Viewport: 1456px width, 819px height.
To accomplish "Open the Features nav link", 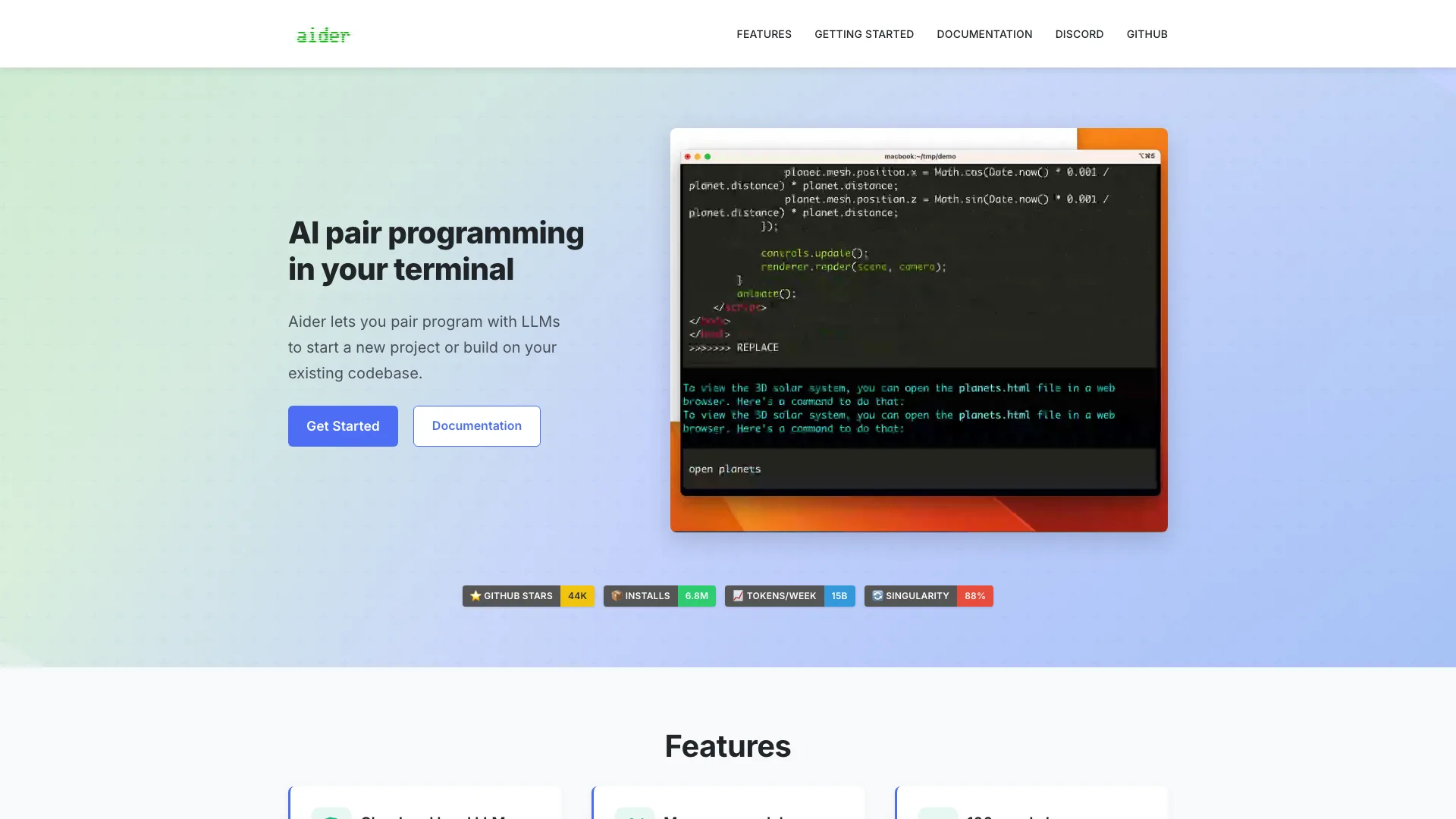I will coord(764,34).
